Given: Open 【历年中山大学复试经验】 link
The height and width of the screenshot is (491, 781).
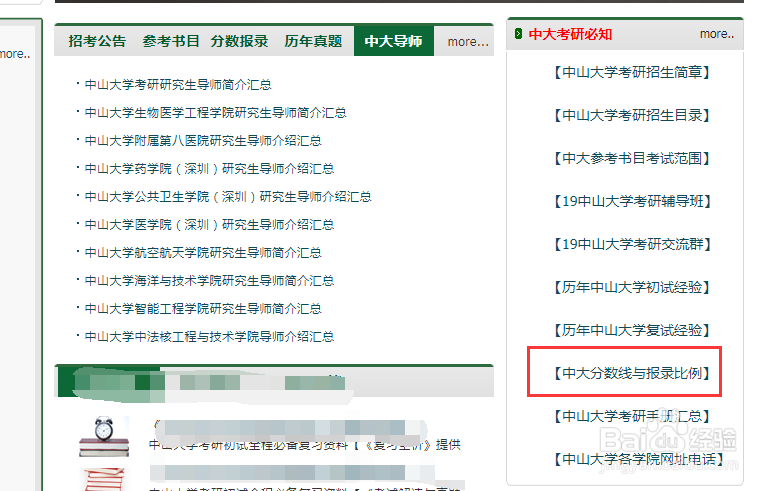Looking at the screenshot, I should (632, 330).
